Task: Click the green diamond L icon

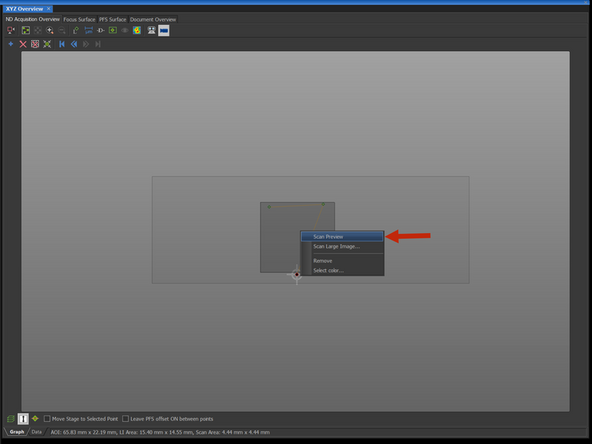Action: 76,30
